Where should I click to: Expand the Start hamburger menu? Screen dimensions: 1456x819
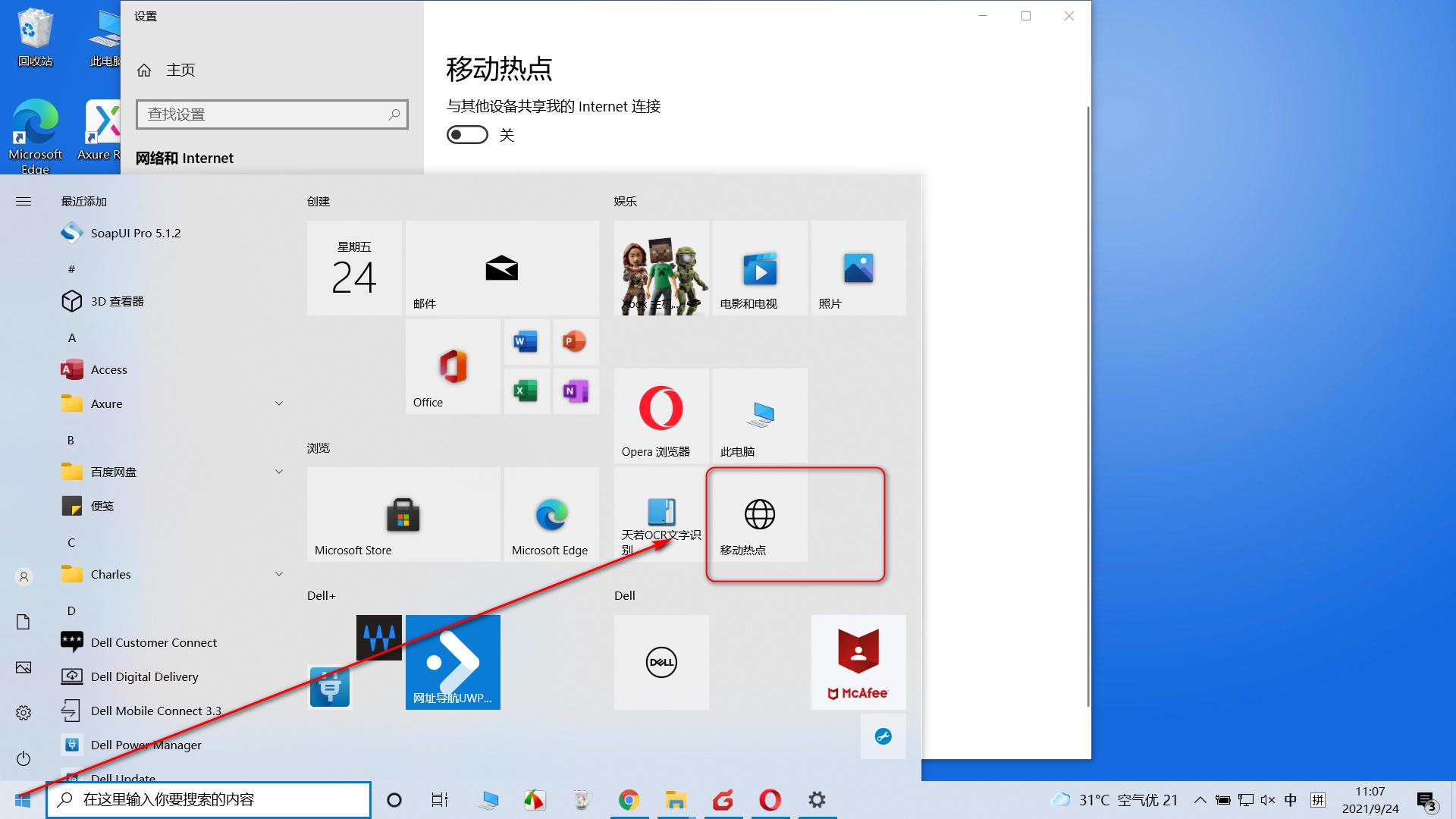point(24,201)
